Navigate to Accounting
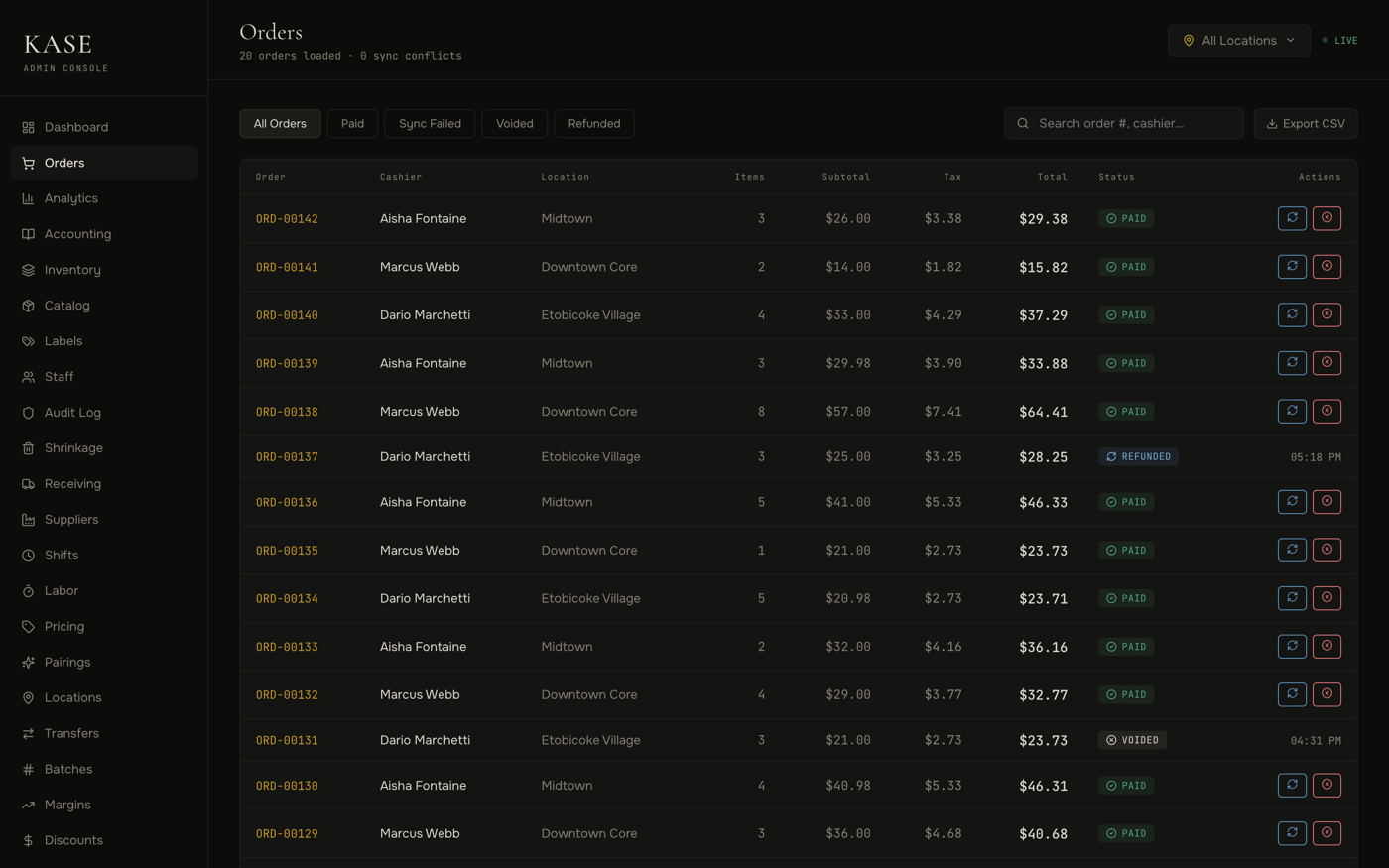The height and width of the screenshot is (868, 1389). pyautogui.click(x=103, y=234)
